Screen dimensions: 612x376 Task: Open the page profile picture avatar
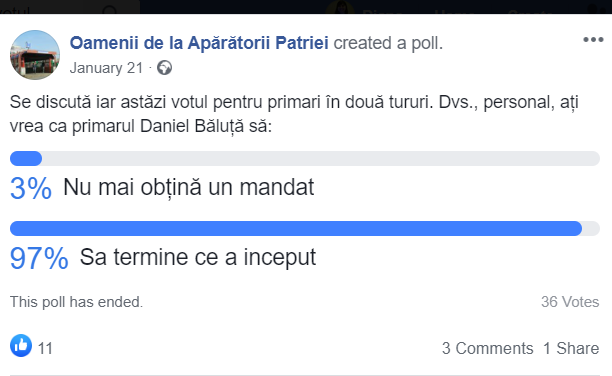pos(35,55)
